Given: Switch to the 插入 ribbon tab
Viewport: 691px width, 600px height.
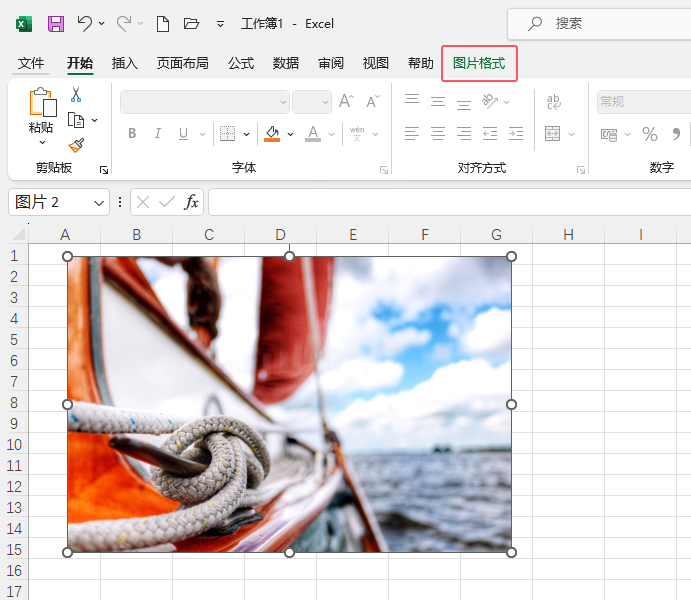Looking at the screenshot, I should pyautogui.click(x=125, y=63).
